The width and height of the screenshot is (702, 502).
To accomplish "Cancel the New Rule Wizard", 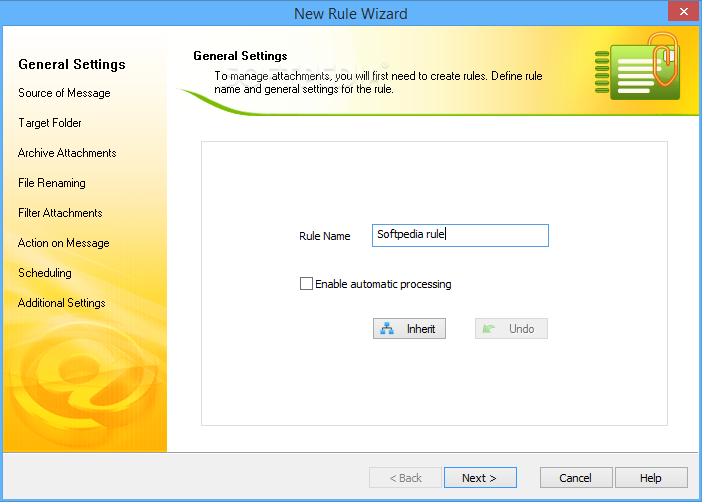I will pyautogui.click(x=576, y=478).
